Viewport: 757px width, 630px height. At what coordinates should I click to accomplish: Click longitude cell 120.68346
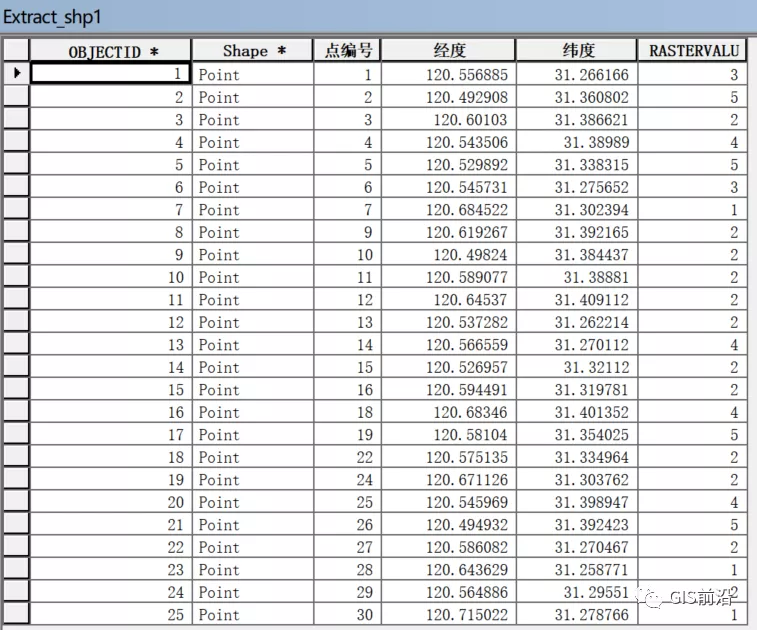tap(449, 412)
